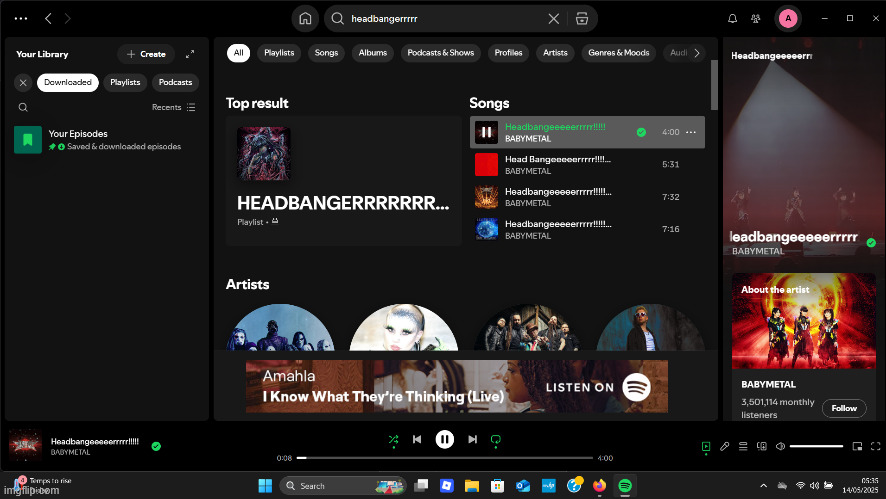Pause the playing song in Songs list
This screenshot has width=886, height=499.
tap(486, 132)
